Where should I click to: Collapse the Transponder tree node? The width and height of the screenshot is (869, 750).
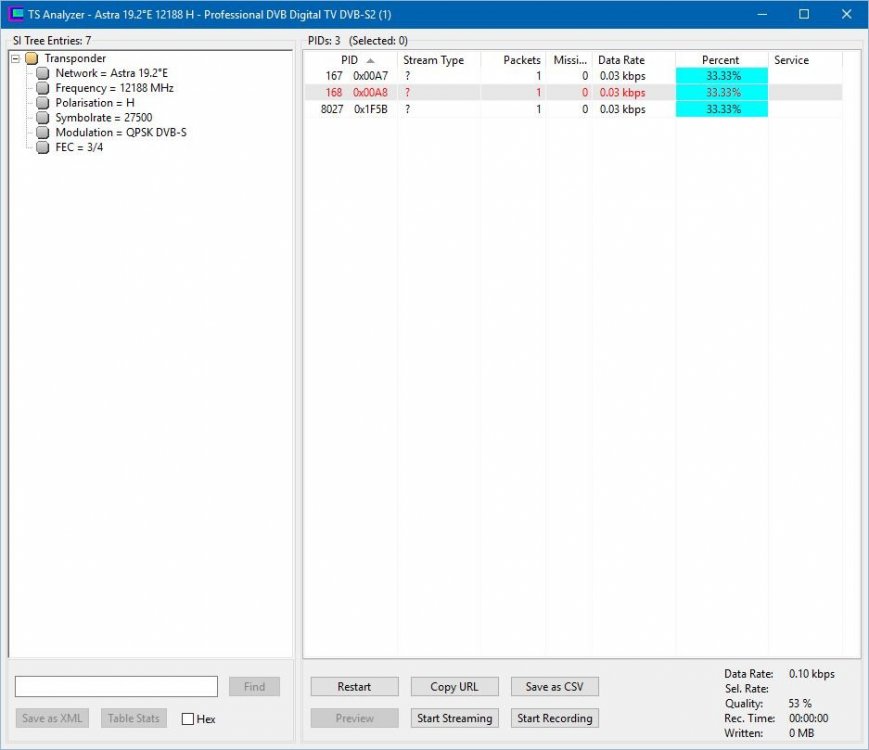pyautogui.click(x=16, y=58)
